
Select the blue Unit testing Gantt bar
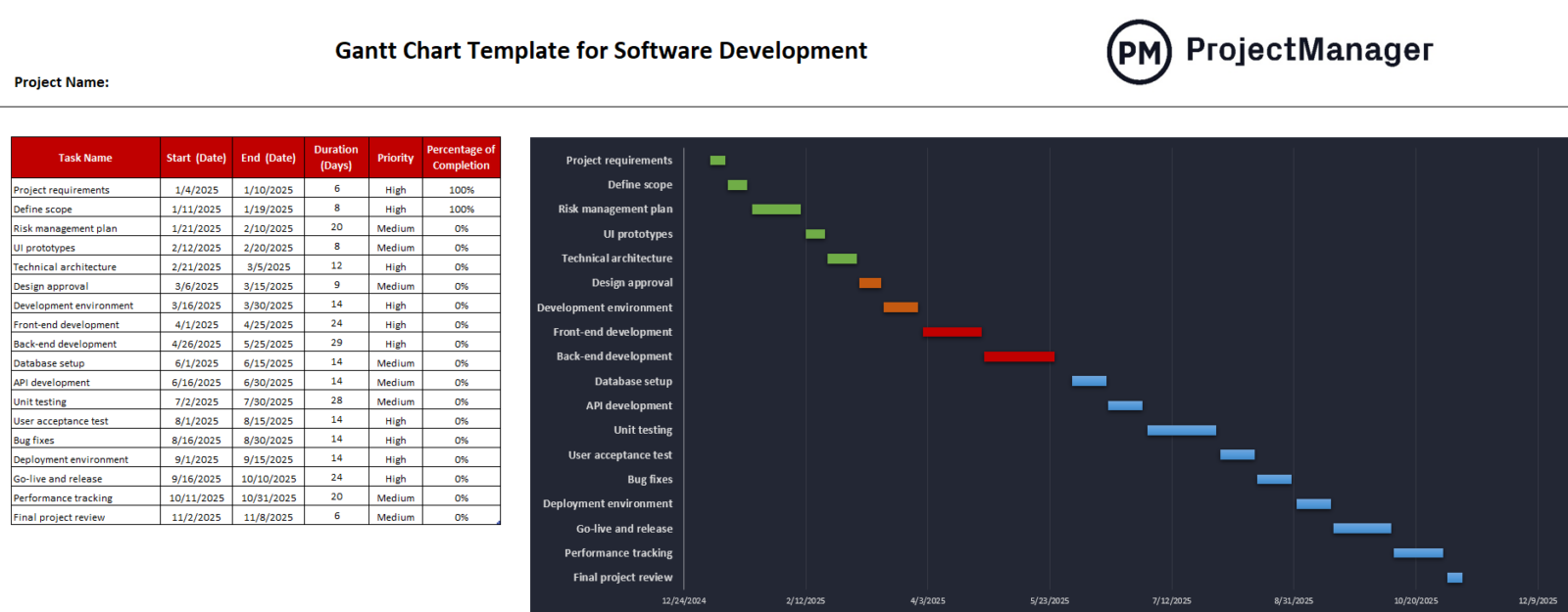pyautogui.click(x=1181, y=431)
